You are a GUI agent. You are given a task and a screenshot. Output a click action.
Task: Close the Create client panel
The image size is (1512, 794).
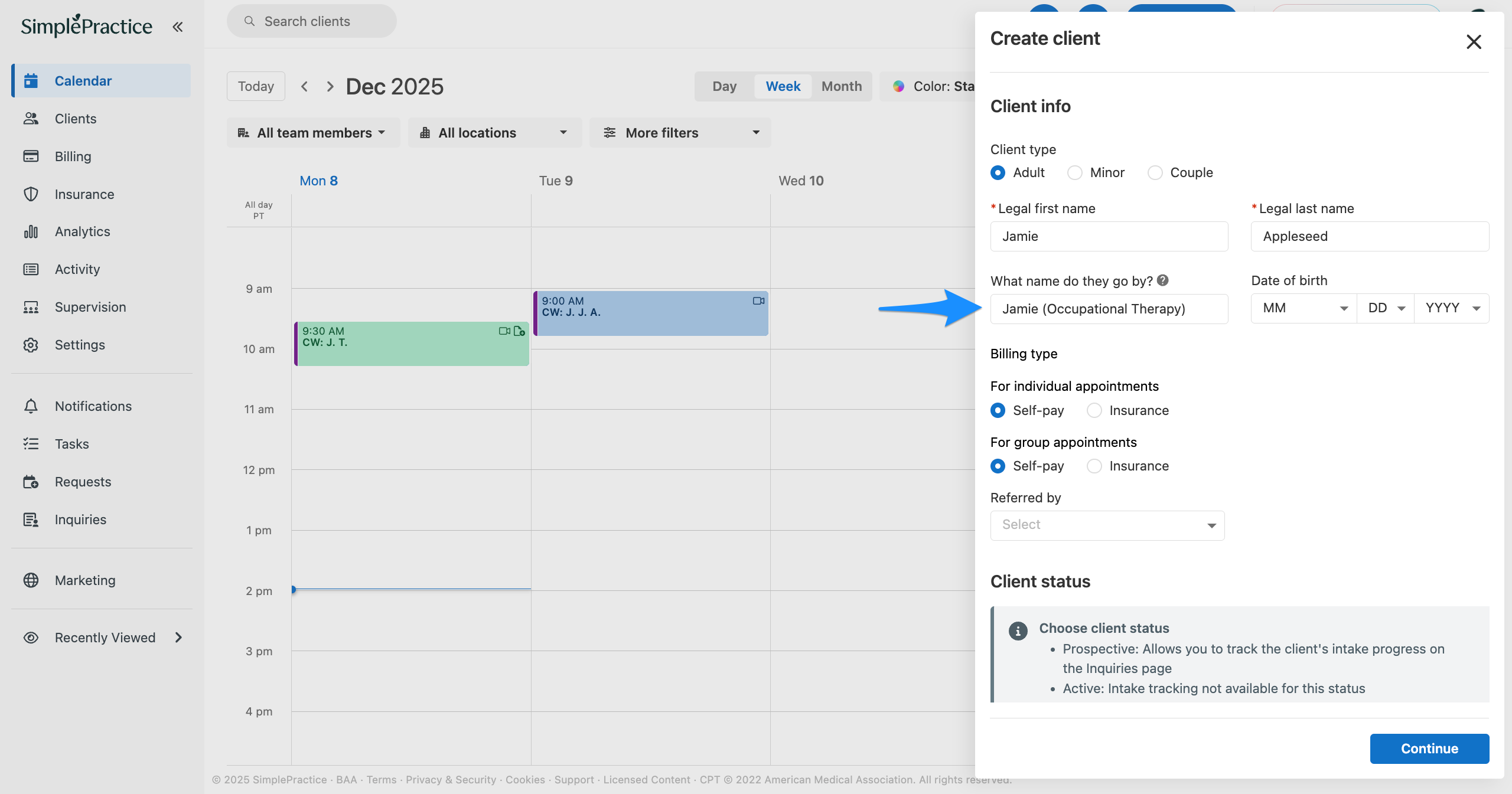[1474, 42]
